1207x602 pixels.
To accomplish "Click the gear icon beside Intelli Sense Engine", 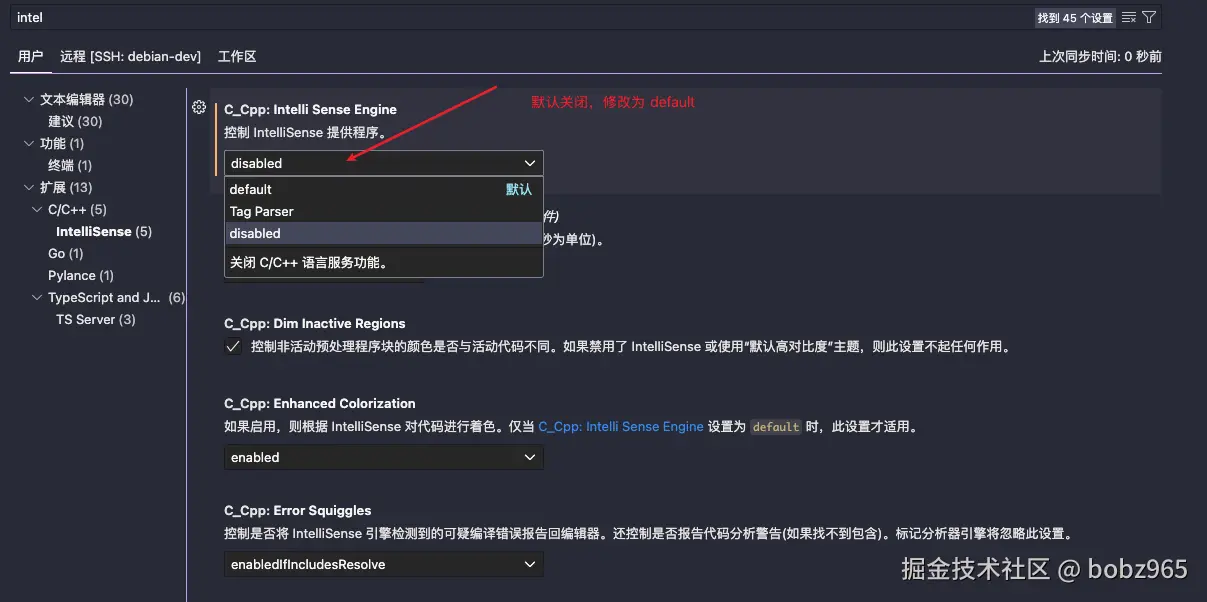I will click(199, 107).
